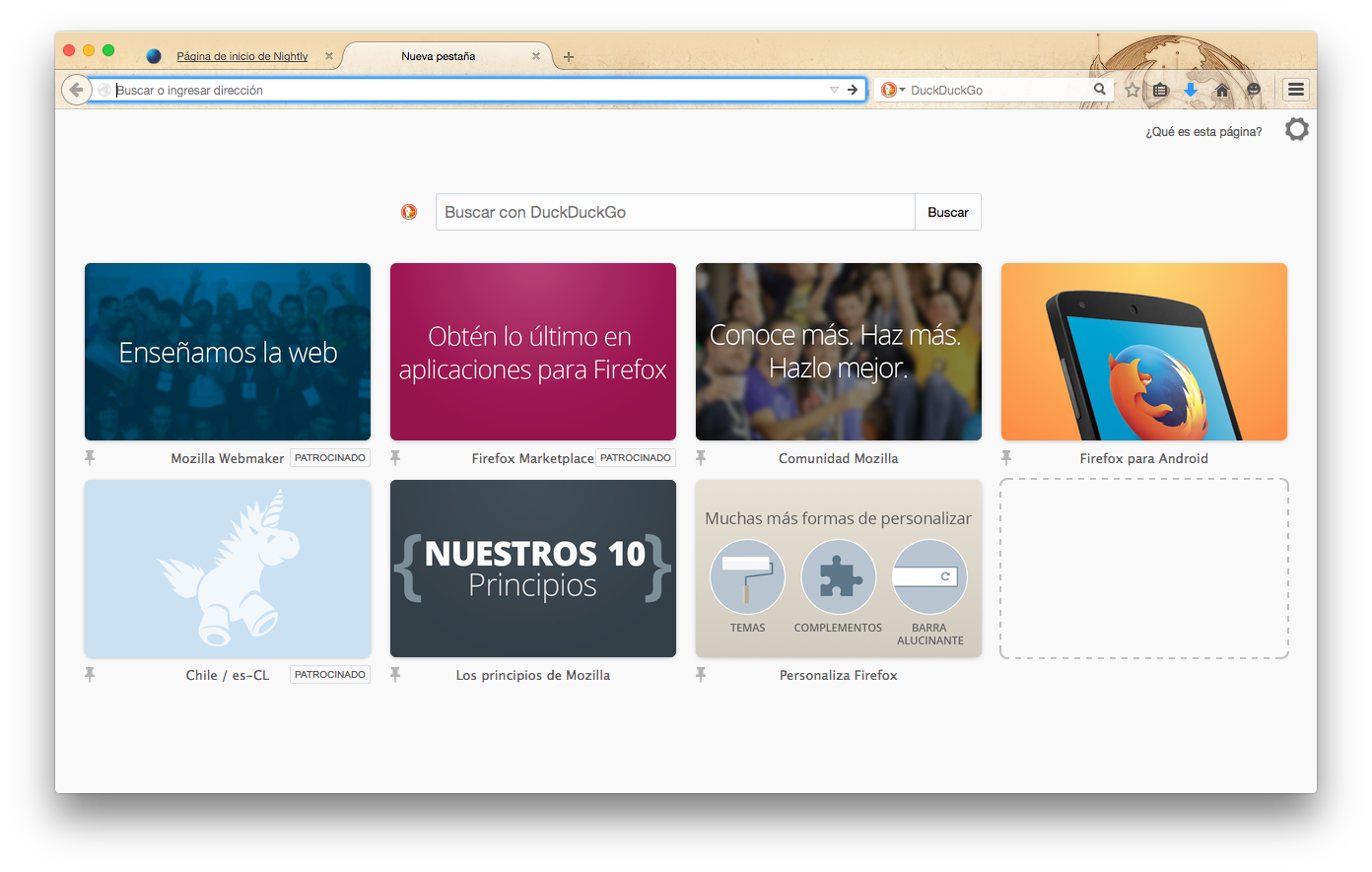Click the magnifier in the DuckDuckGo search bar

[1099, 90]
